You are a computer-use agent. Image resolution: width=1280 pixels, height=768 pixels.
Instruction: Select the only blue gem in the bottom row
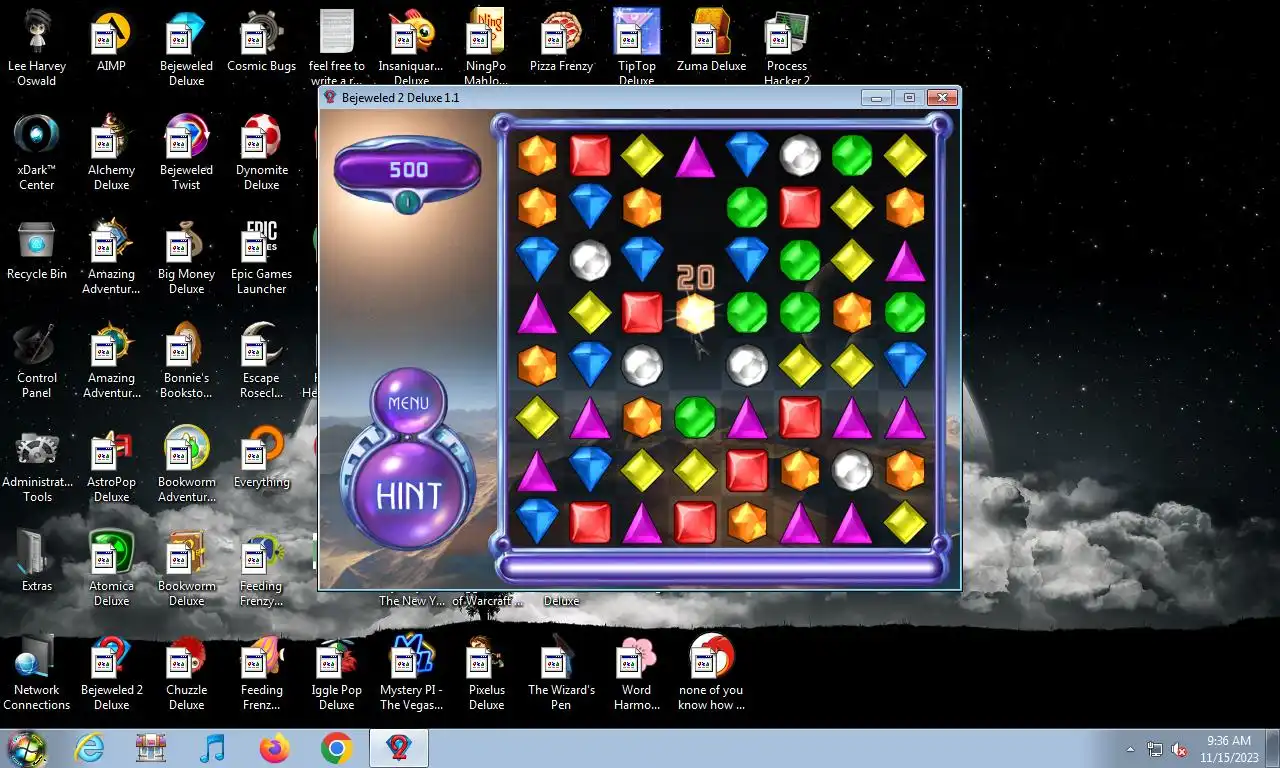(x=537, y=522)
